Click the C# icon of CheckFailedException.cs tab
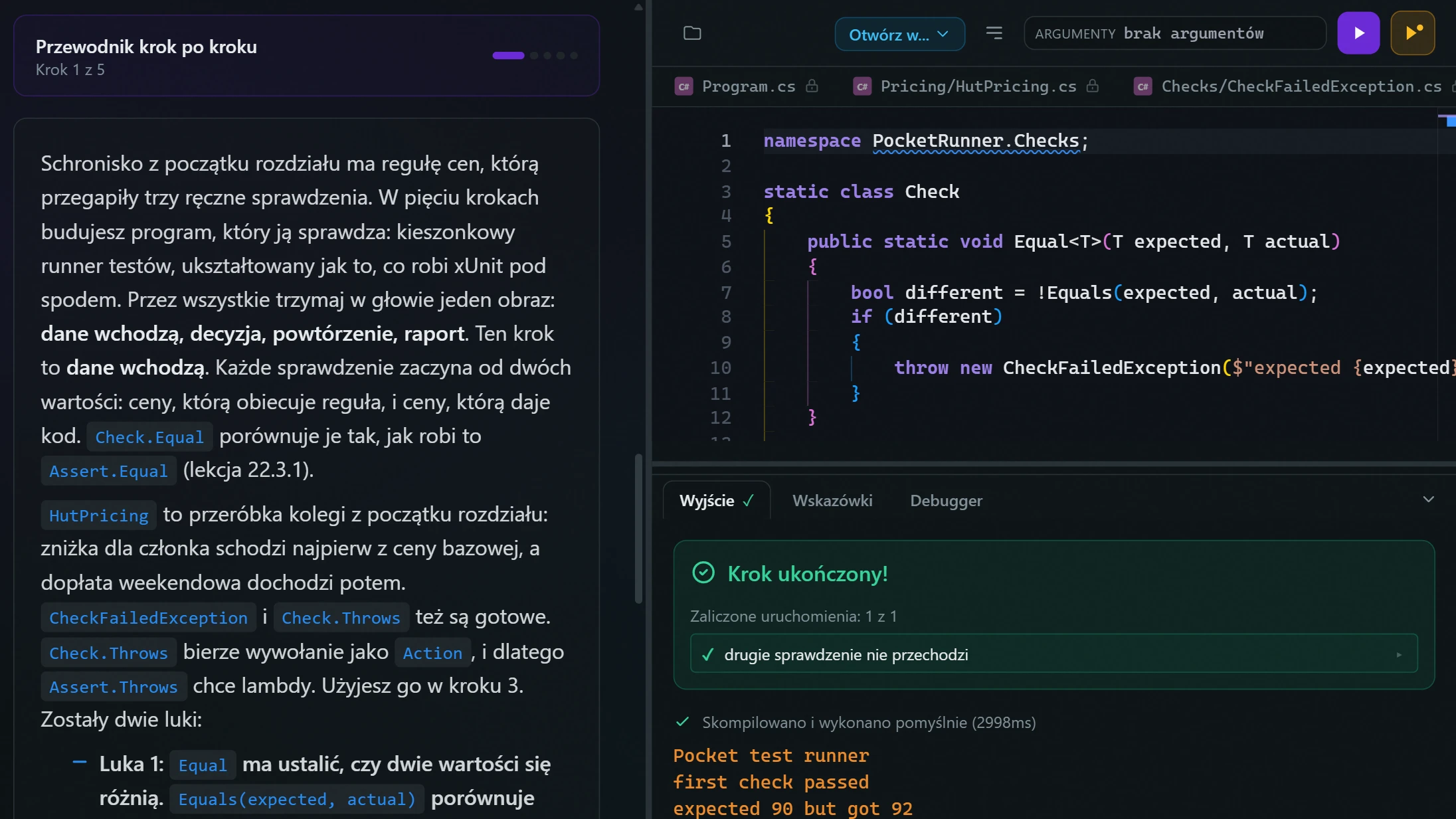The height and width of the screenshot is (819, 1456). (x=1142, y=86)
